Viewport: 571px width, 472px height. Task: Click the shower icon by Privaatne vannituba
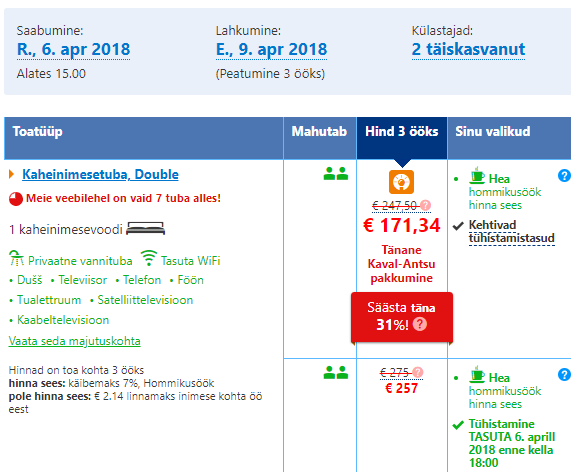(16, 258)
